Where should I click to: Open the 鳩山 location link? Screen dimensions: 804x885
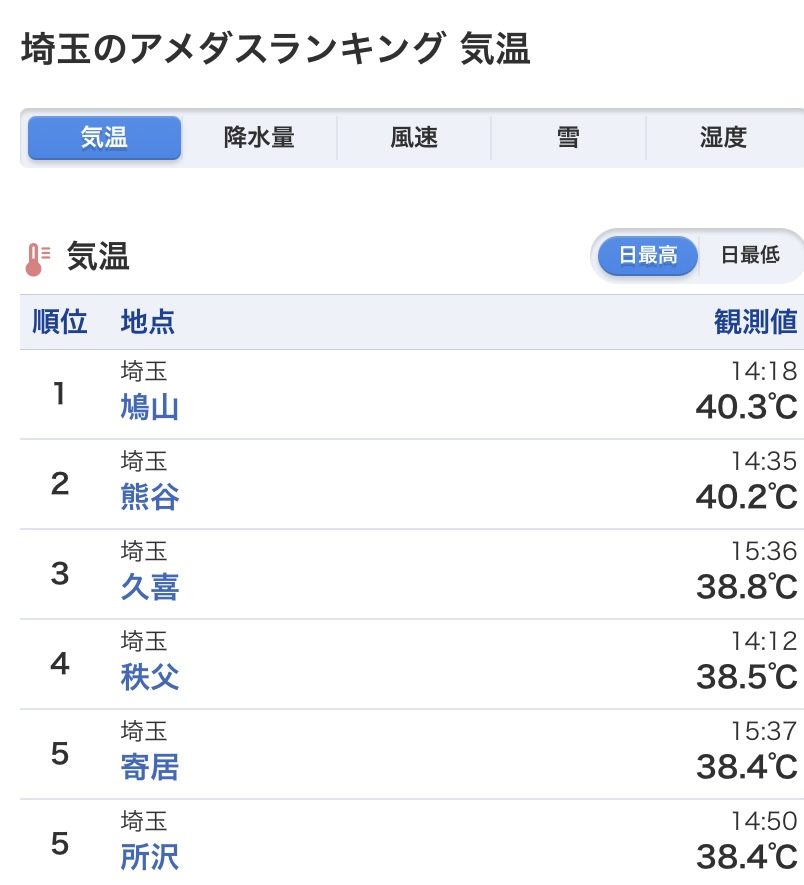pyautogui.click(x=150, y=407)
